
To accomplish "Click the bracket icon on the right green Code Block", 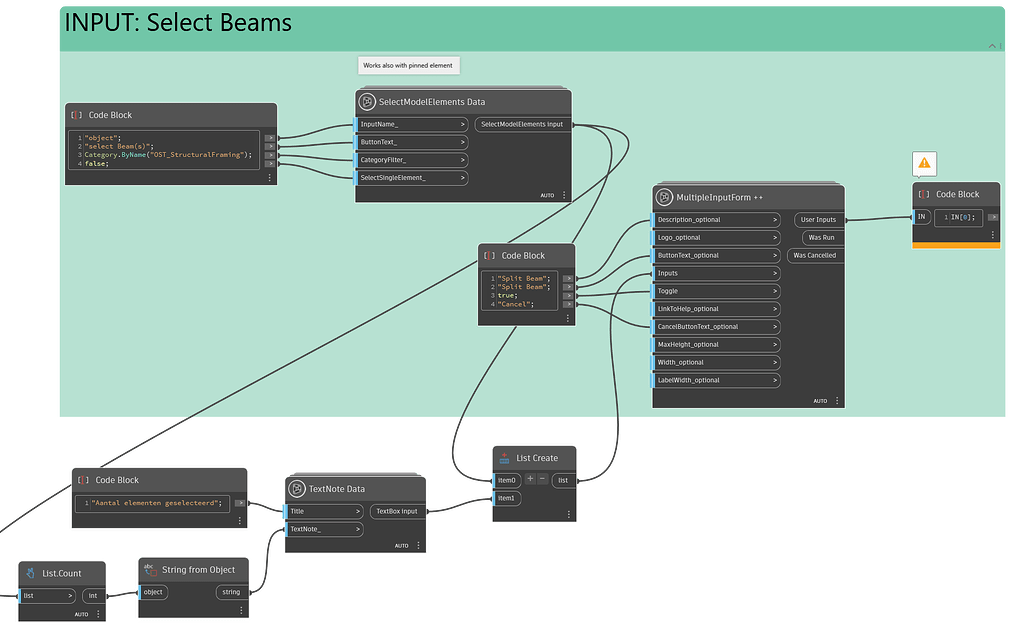I will (x=922, y=194).
